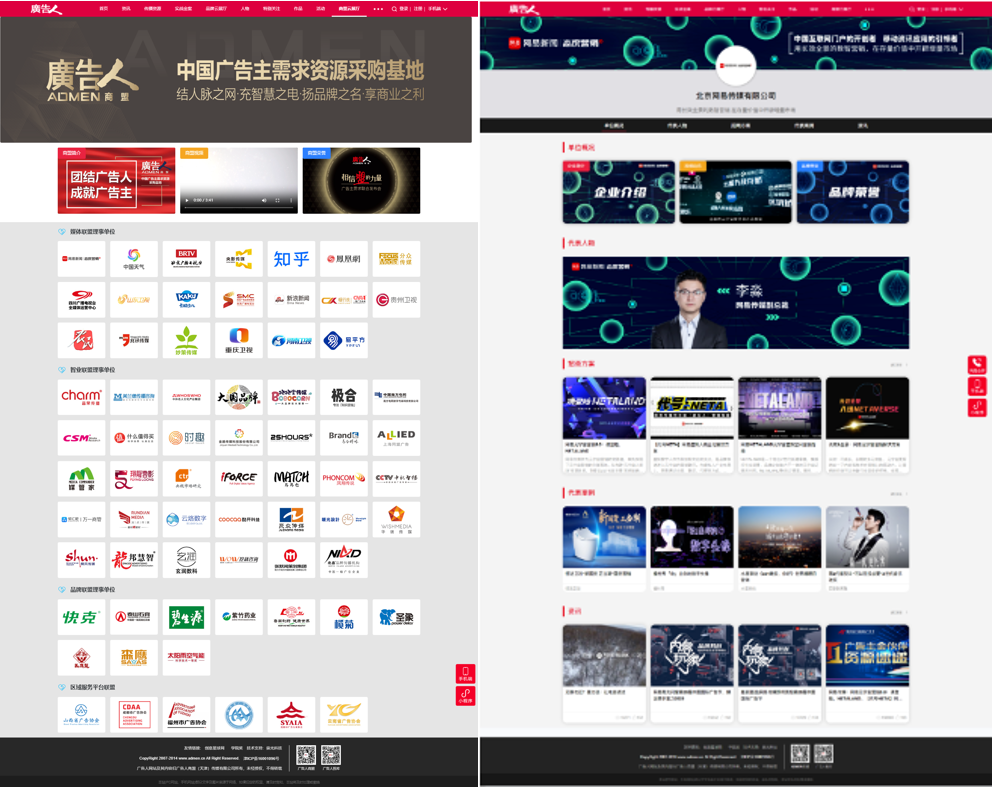Toggle fullscreen on the left page video
The width and height of the screenshot is (993, 788).
[277, 200]
